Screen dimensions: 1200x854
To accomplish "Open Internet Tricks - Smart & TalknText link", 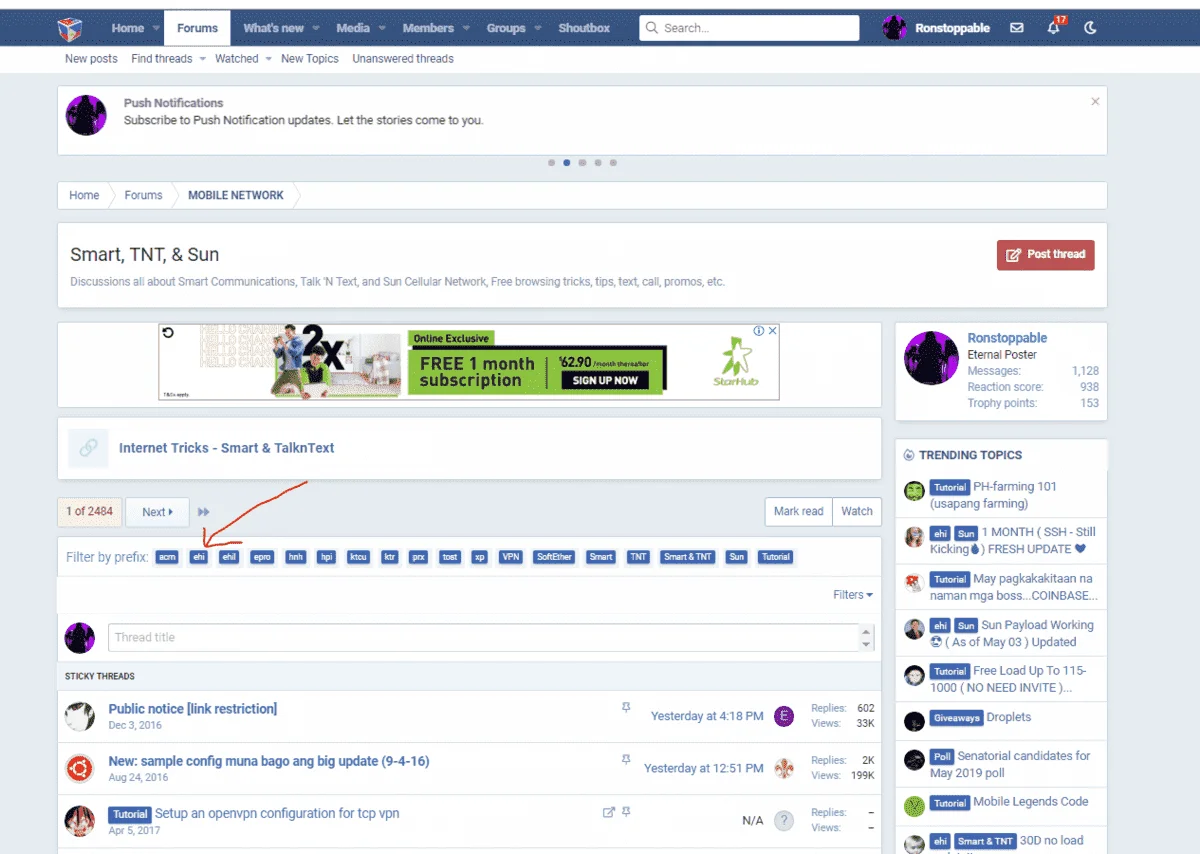I will pos(227,448).
